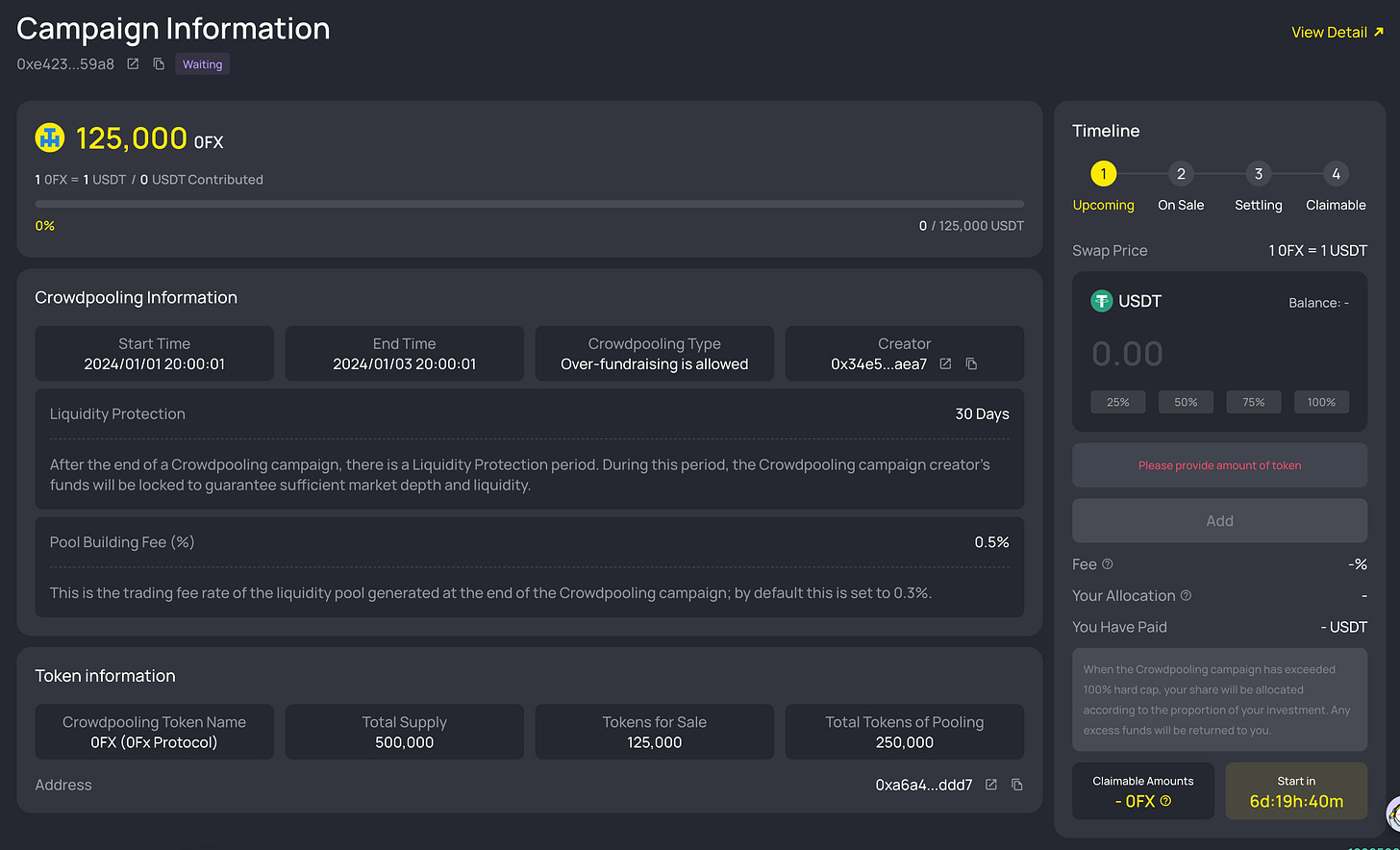1400x850 pixels.
Task: Click the Fee help info icon
Action: (x=1107, y=564)
